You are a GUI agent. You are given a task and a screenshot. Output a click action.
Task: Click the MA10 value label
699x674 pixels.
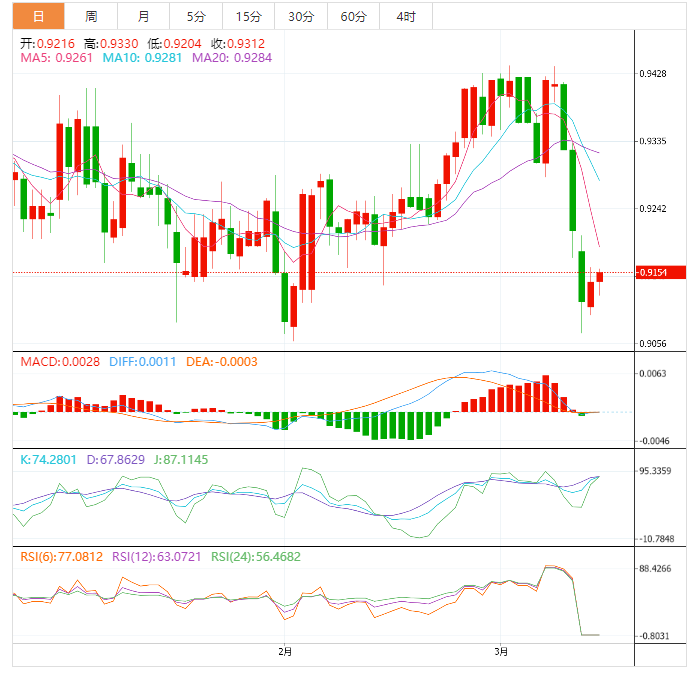point(142,58)
